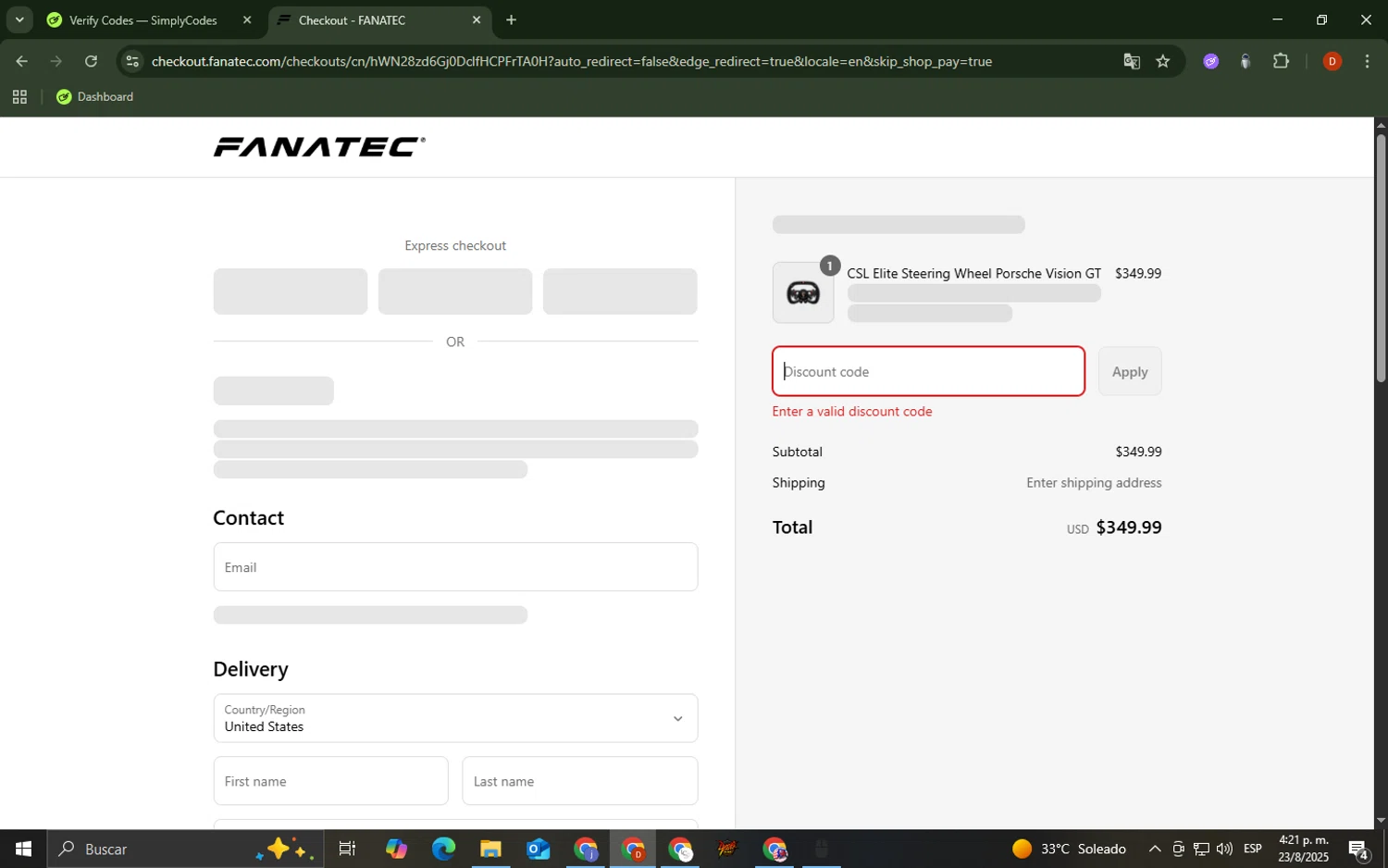Reload the checkout page

[x=91, y=61]
